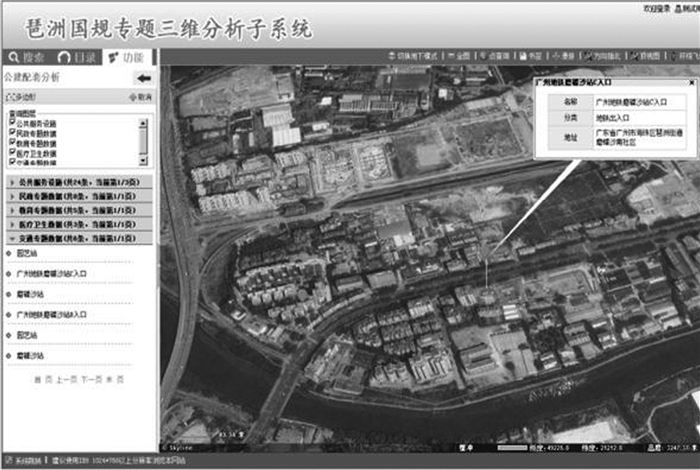Image resolution: width=700 pixels, height=470 pixels.
Task: Toggle the 公共服务设施 layer checkbox
Action: pos(12,123)
